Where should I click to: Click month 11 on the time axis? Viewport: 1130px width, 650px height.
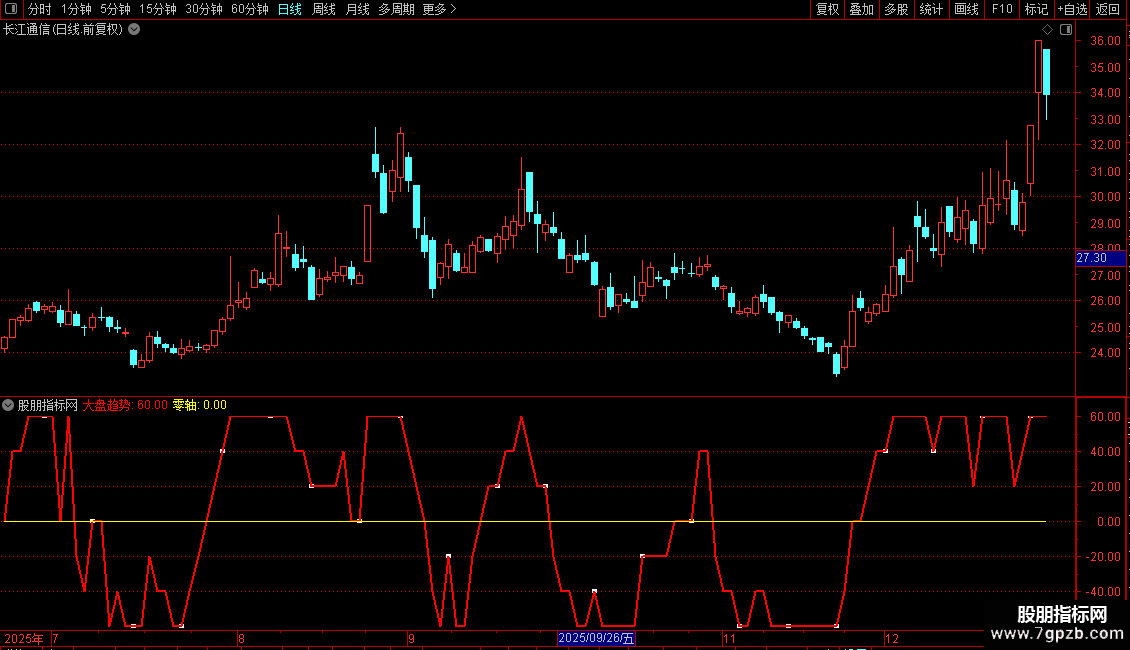coord(729,638)
